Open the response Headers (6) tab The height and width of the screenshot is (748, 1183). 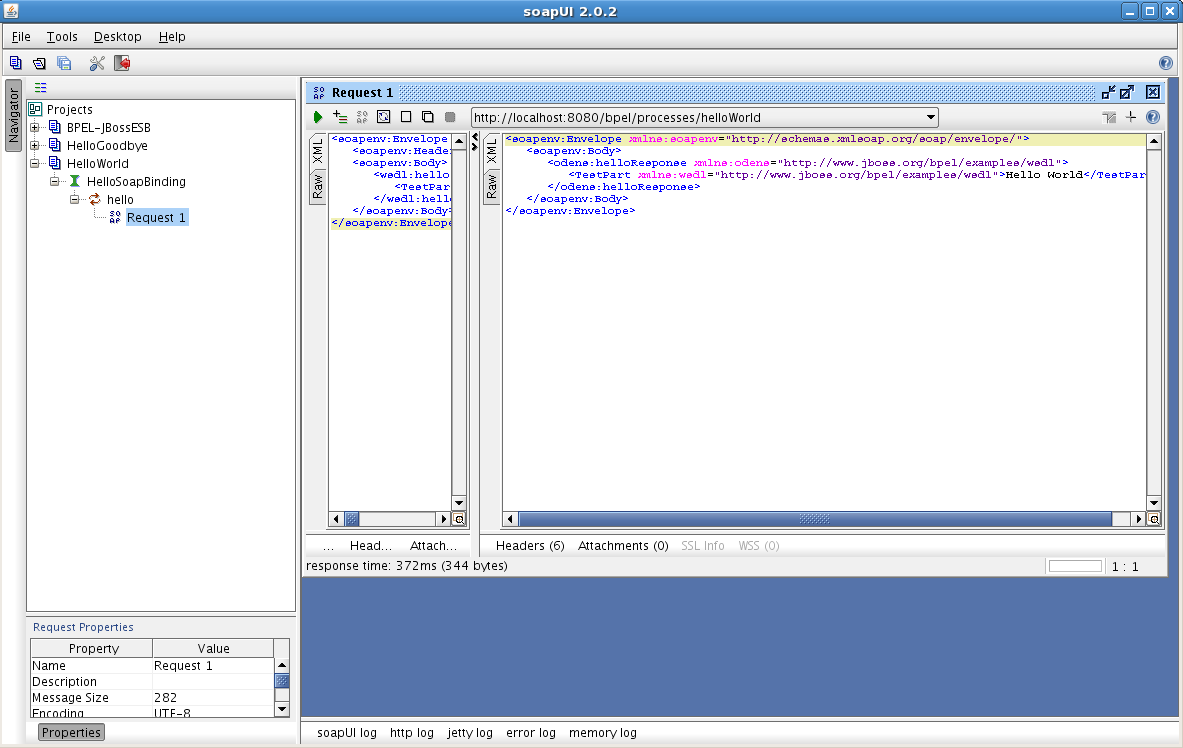[530, 546]
